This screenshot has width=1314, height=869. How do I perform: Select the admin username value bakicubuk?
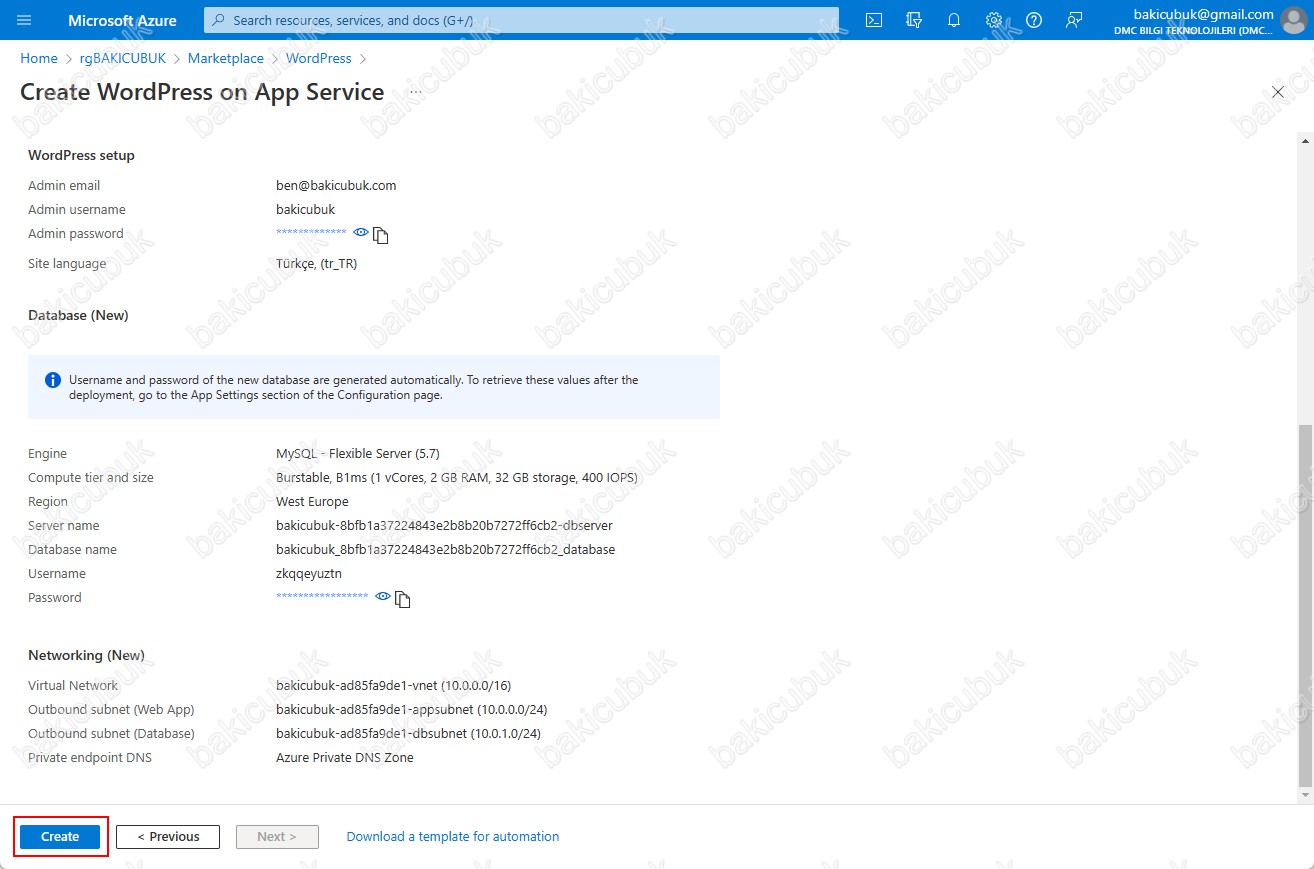pos(305,210)
